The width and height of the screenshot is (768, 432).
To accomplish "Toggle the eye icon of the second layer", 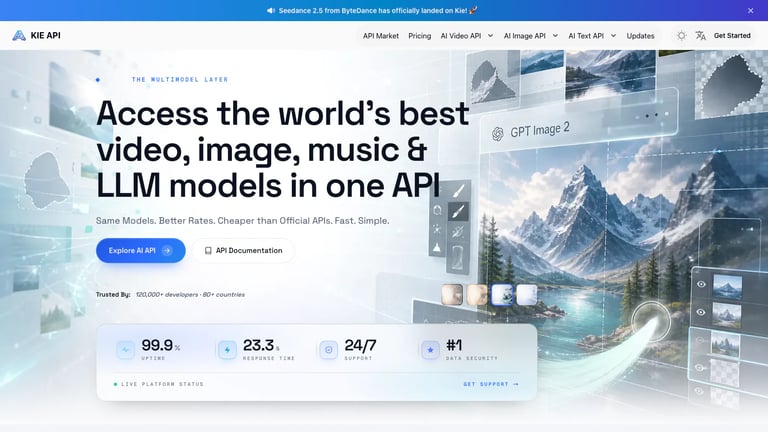I will click(x=701, y=312).
